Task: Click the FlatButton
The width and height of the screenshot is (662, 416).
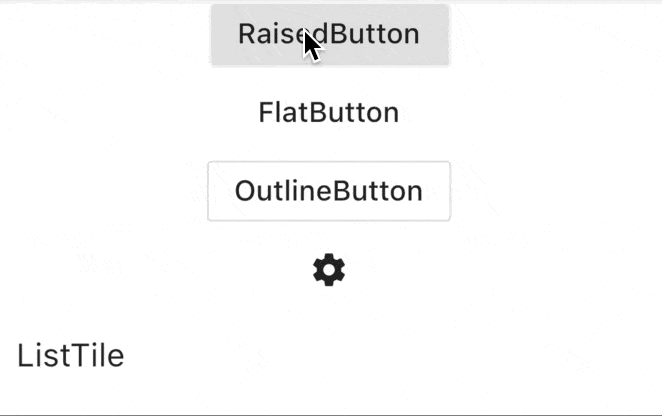Action: coord(329,113)
